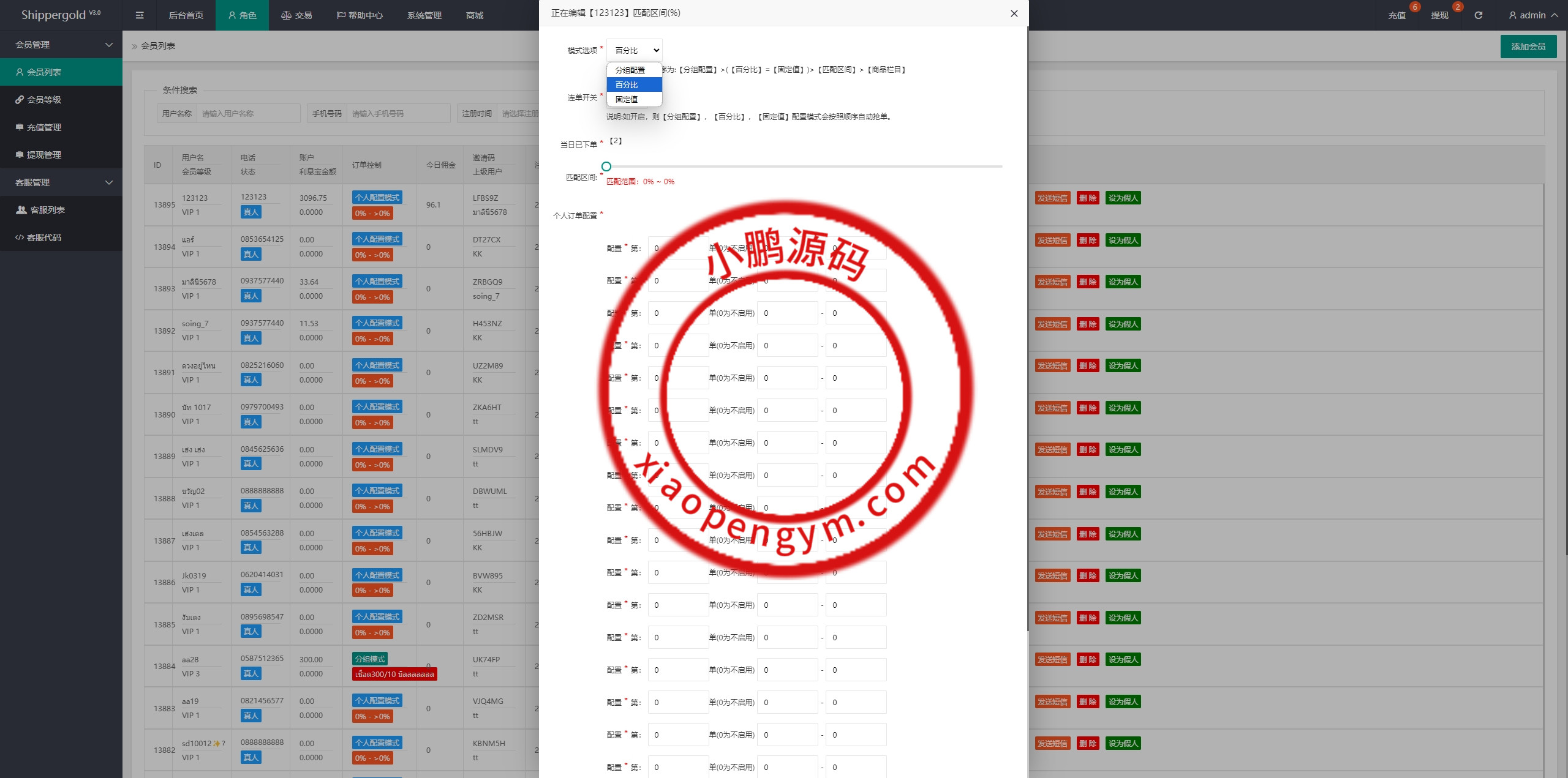1568x778 pixels.
Task: Switch to the 交易 top menu
Action: coord(296,15)
